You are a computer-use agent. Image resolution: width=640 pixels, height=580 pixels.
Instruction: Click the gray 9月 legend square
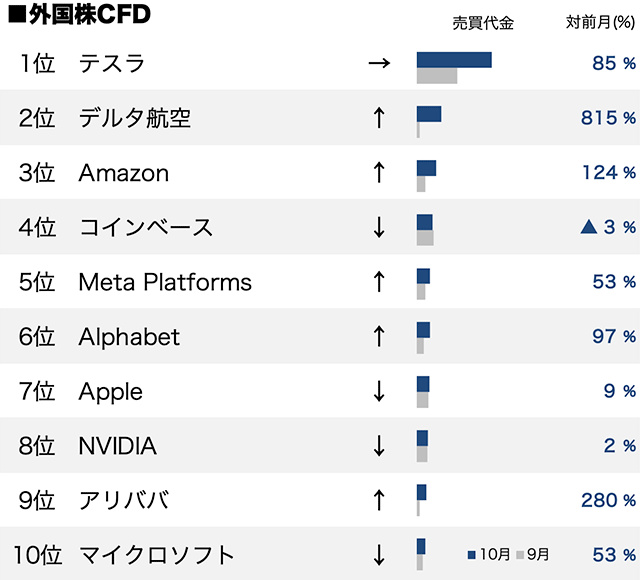click(520, 554)
